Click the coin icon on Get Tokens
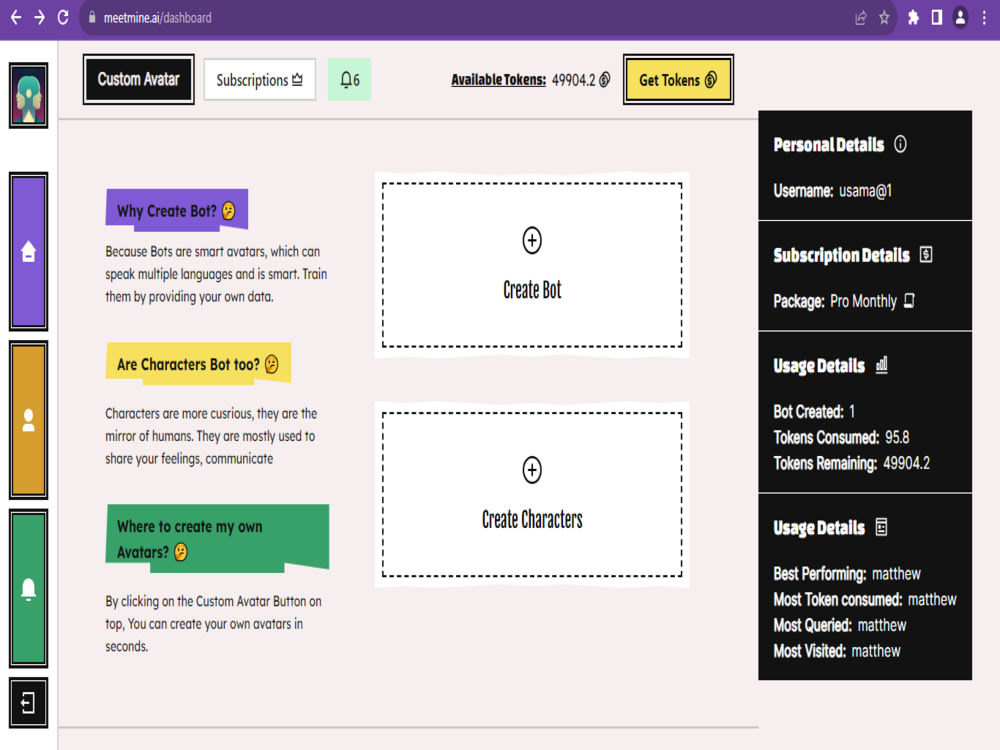The width and height of the screenshot is (1000, 750). (710, 80)
